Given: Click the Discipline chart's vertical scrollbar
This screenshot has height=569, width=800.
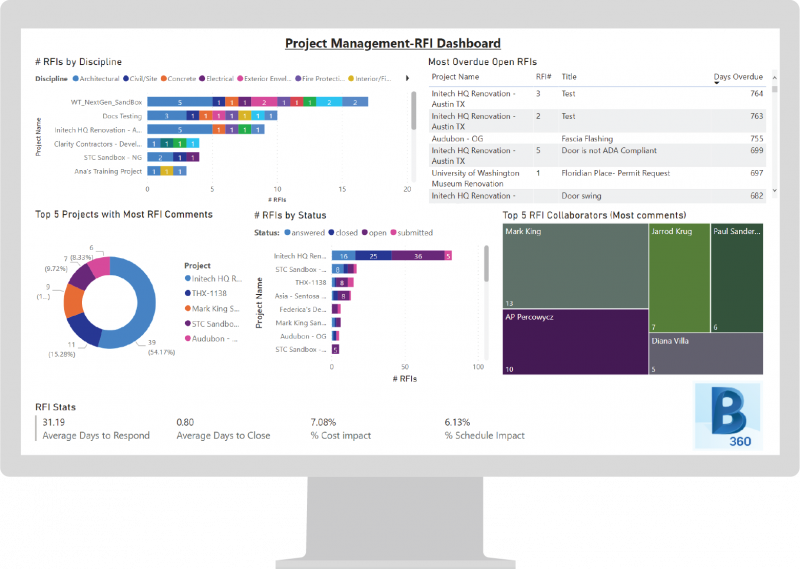Looking at the screenshot, I should (x=414, y=110).
